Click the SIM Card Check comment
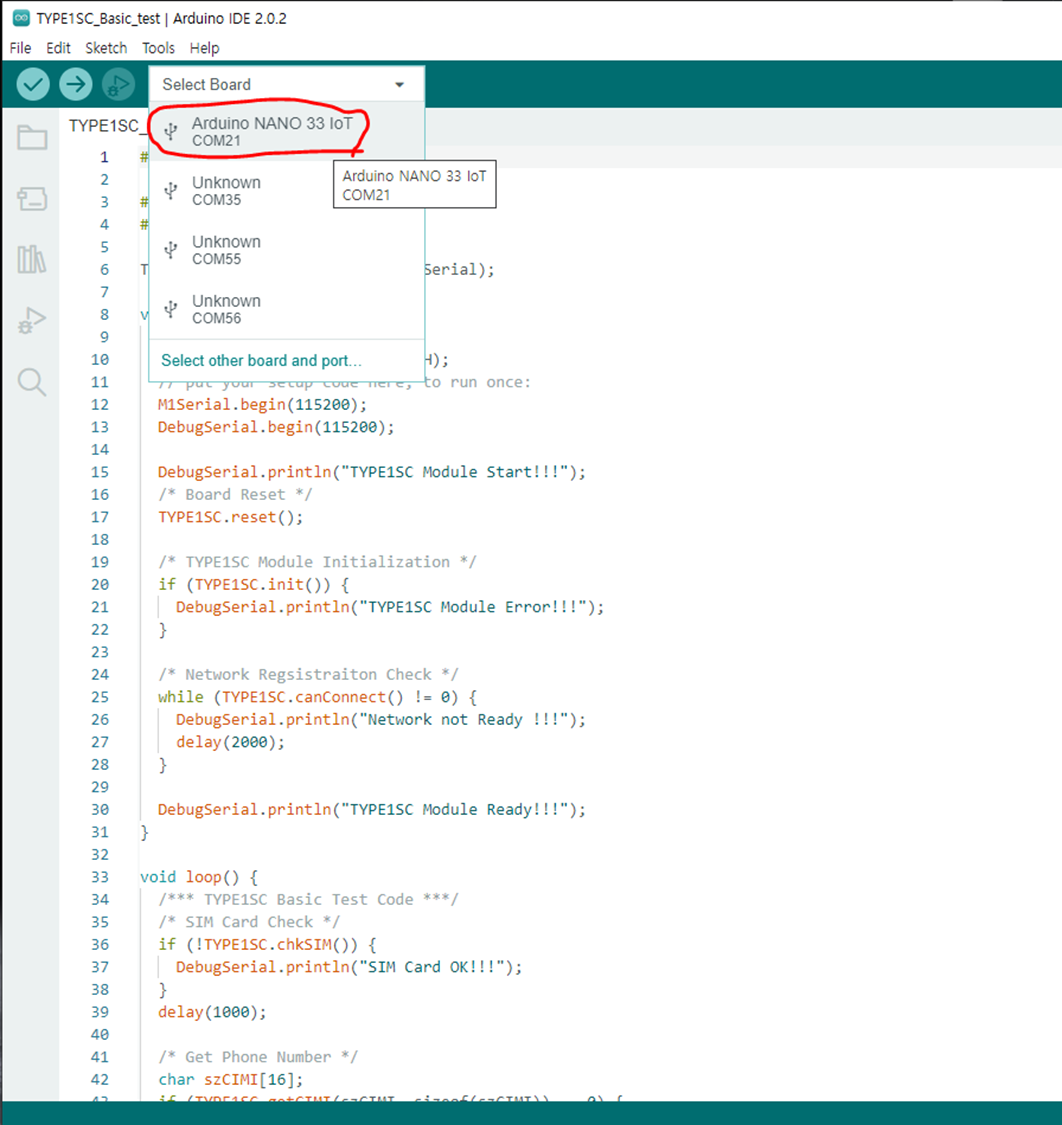 (249, 922)
